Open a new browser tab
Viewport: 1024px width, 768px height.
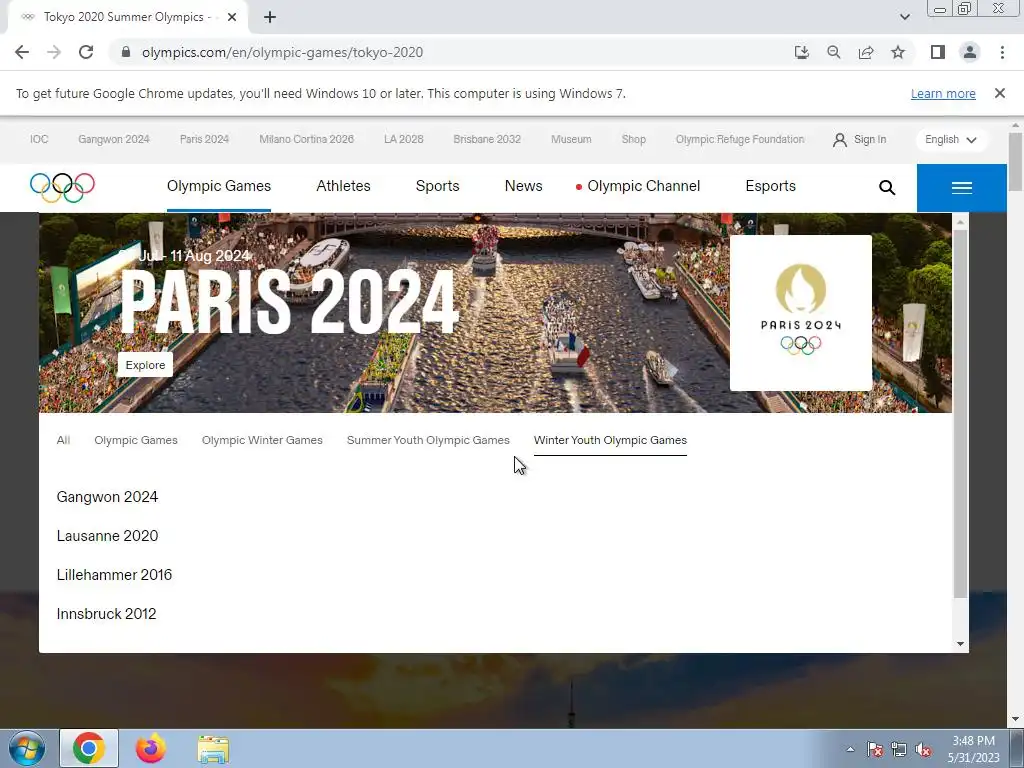point(270,17)
